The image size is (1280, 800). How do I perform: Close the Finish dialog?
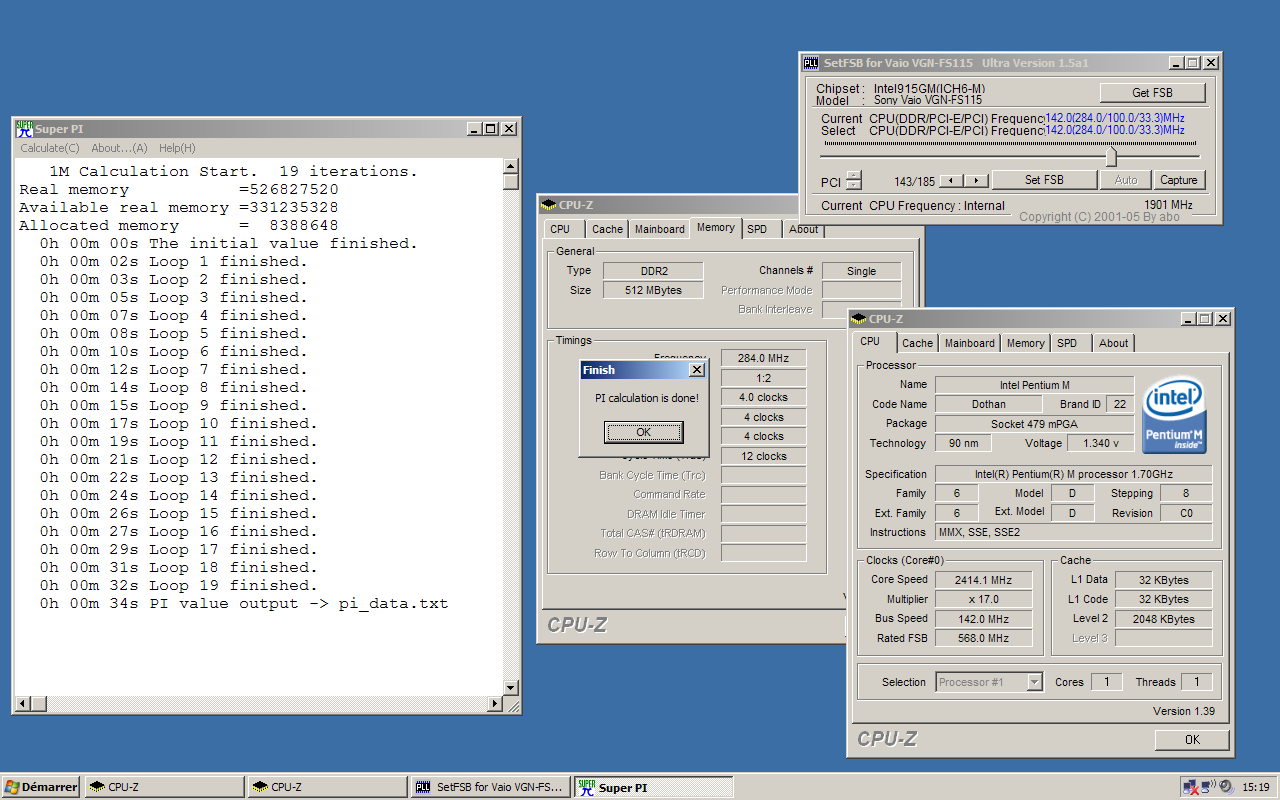point(697,370)
